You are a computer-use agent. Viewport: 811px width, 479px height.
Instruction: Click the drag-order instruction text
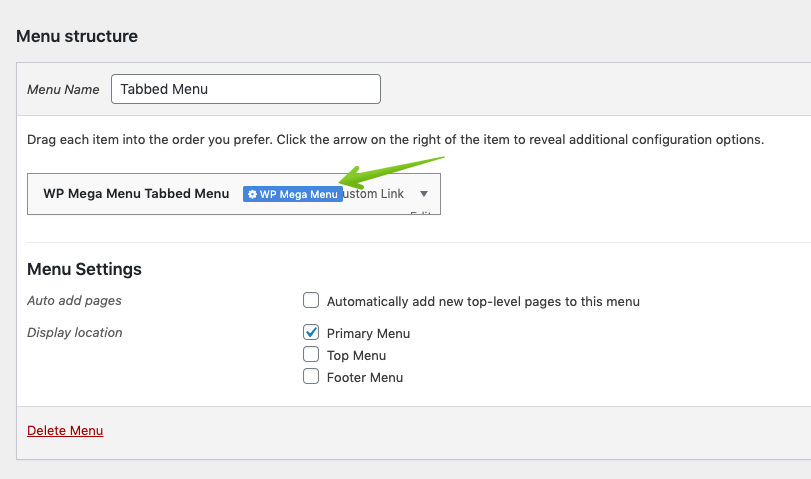pos(396,140)
